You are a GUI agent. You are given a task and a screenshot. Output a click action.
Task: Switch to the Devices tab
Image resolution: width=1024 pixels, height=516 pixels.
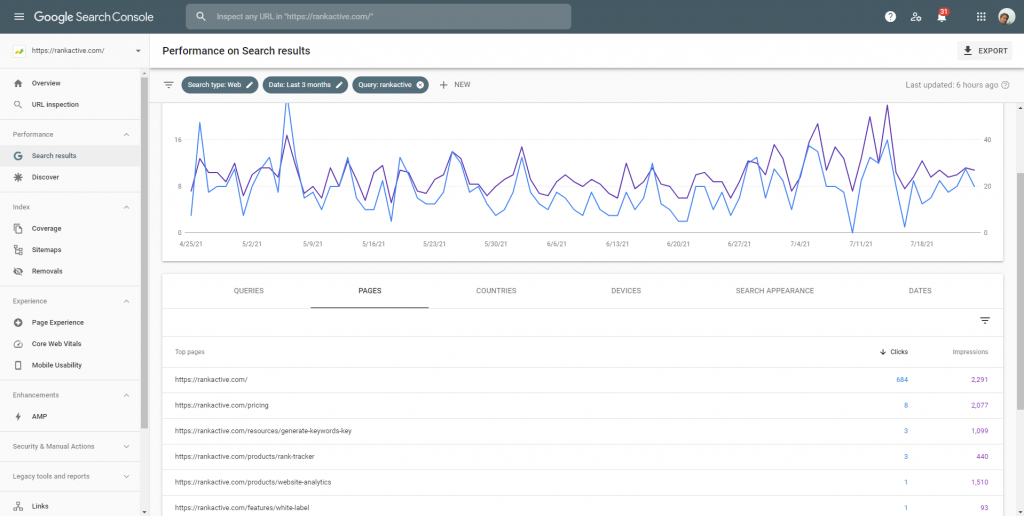626,291
